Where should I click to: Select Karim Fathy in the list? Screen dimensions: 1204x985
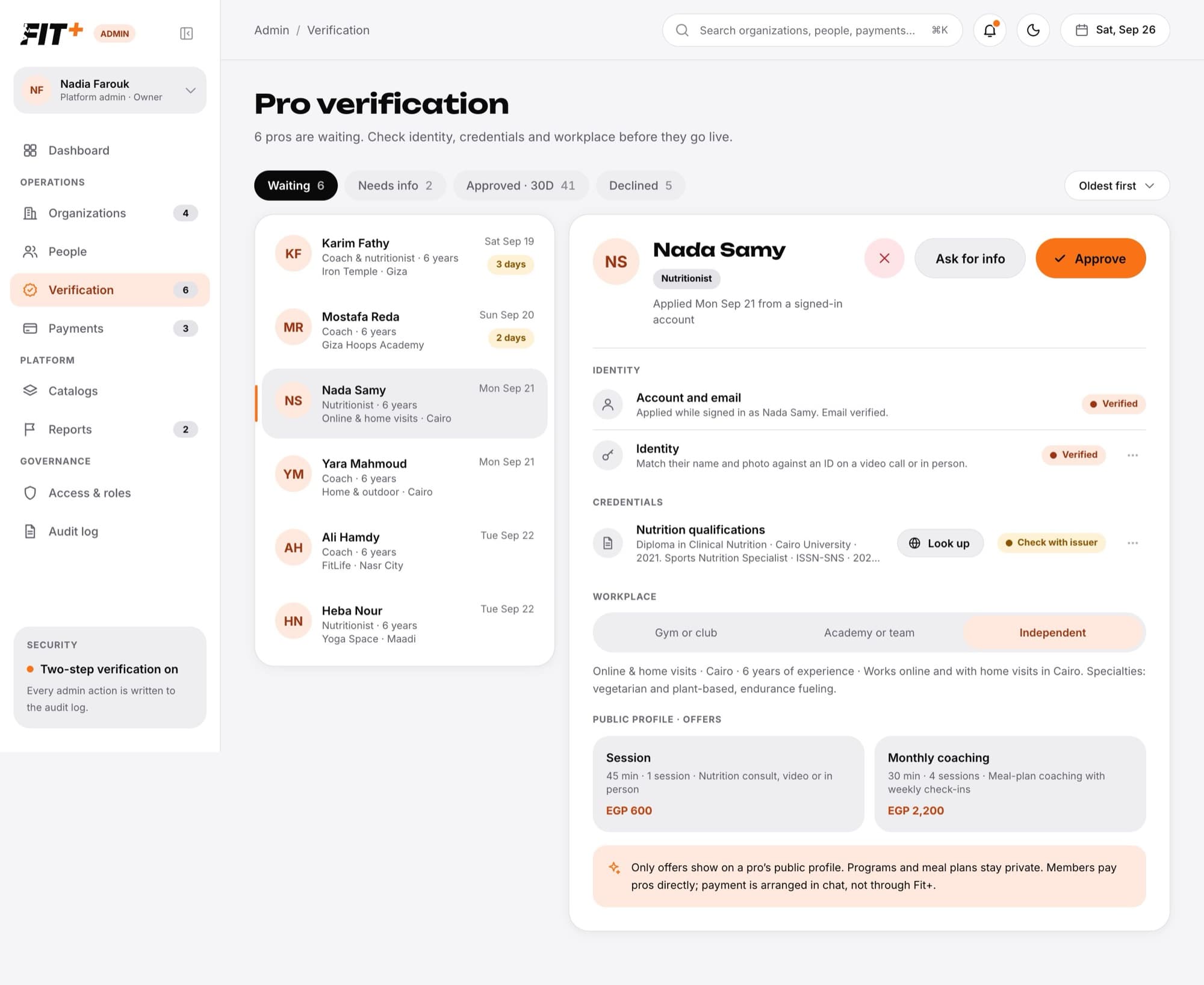click(405, 257)
